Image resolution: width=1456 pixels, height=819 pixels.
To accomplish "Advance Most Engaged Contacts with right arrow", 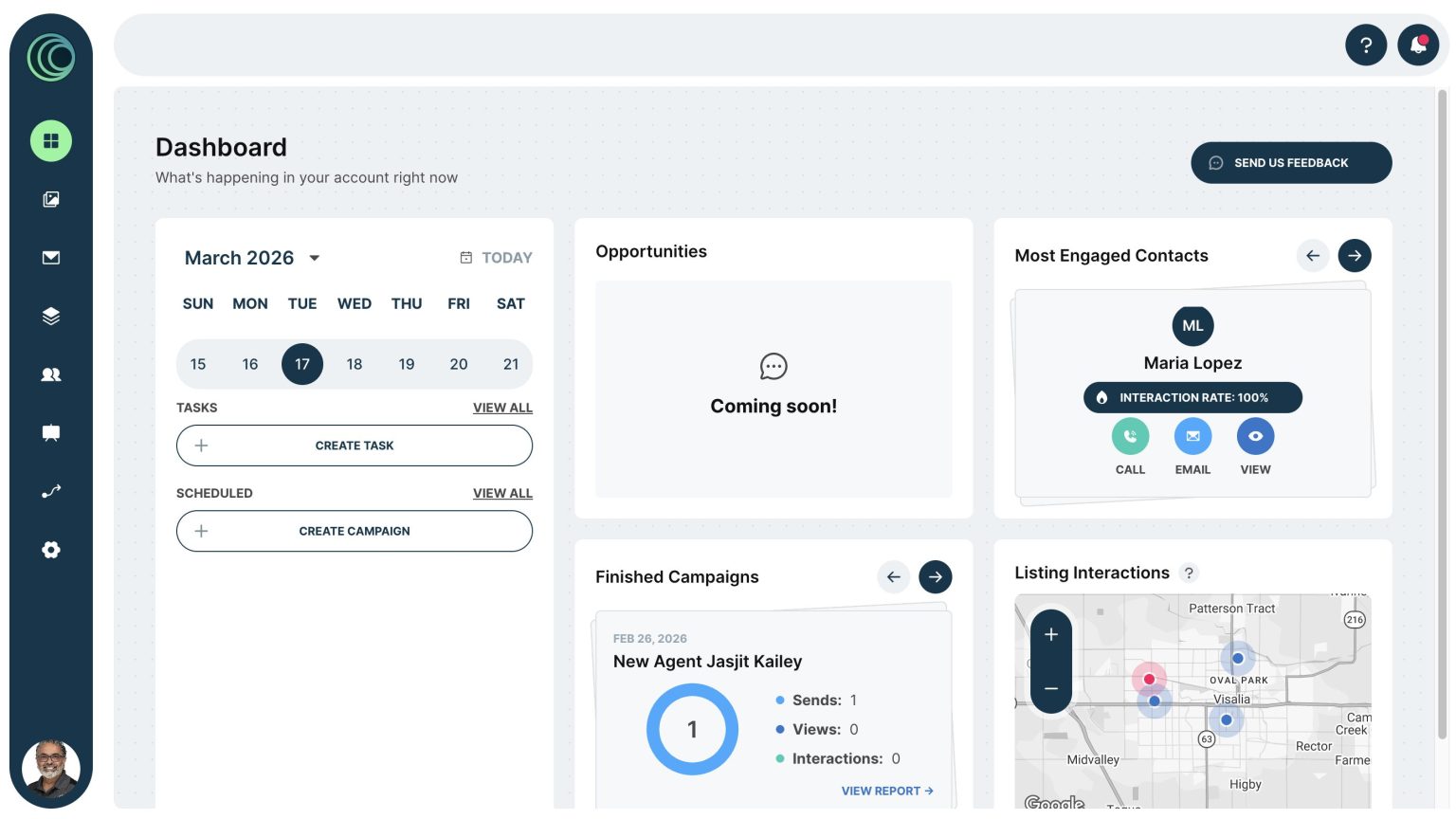I will [x=1355, y=255].
